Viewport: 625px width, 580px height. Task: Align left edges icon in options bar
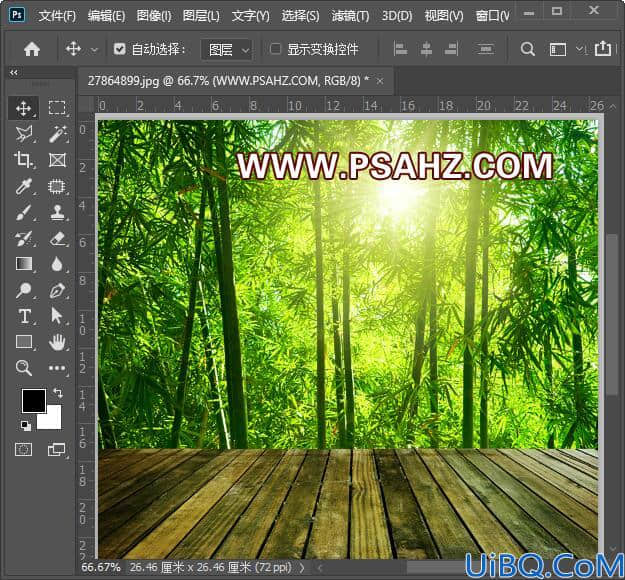(400, 49)
